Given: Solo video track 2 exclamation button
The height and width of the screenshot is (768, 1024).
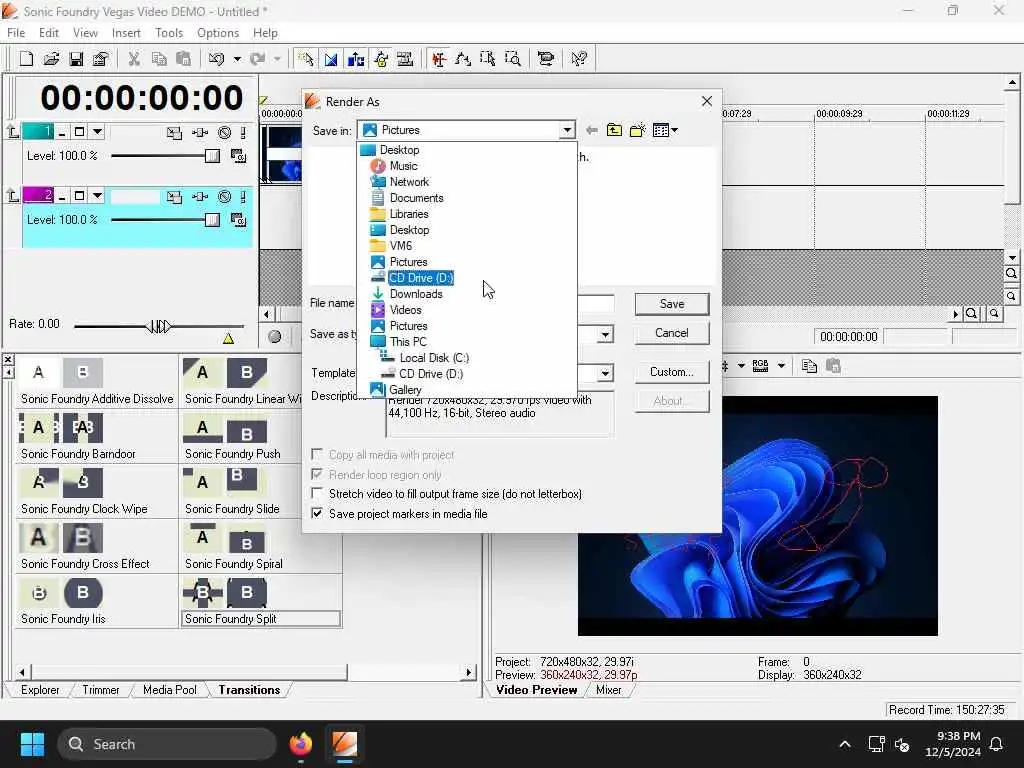Looking at the screenshot, I should [243, 197].
